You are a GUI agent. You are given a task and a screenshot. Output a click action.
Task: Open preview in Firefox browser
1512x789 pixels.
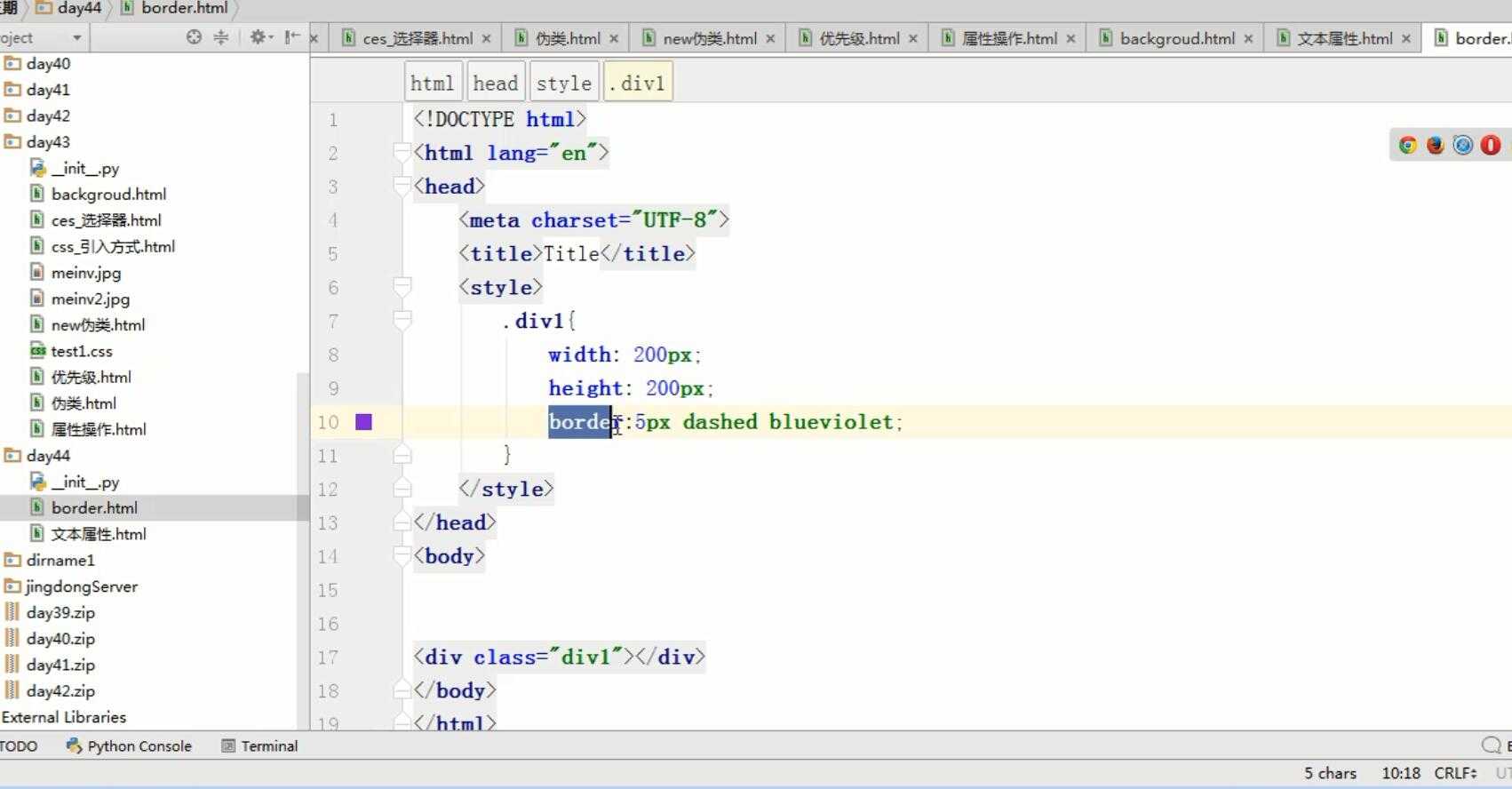(1435, 145)
